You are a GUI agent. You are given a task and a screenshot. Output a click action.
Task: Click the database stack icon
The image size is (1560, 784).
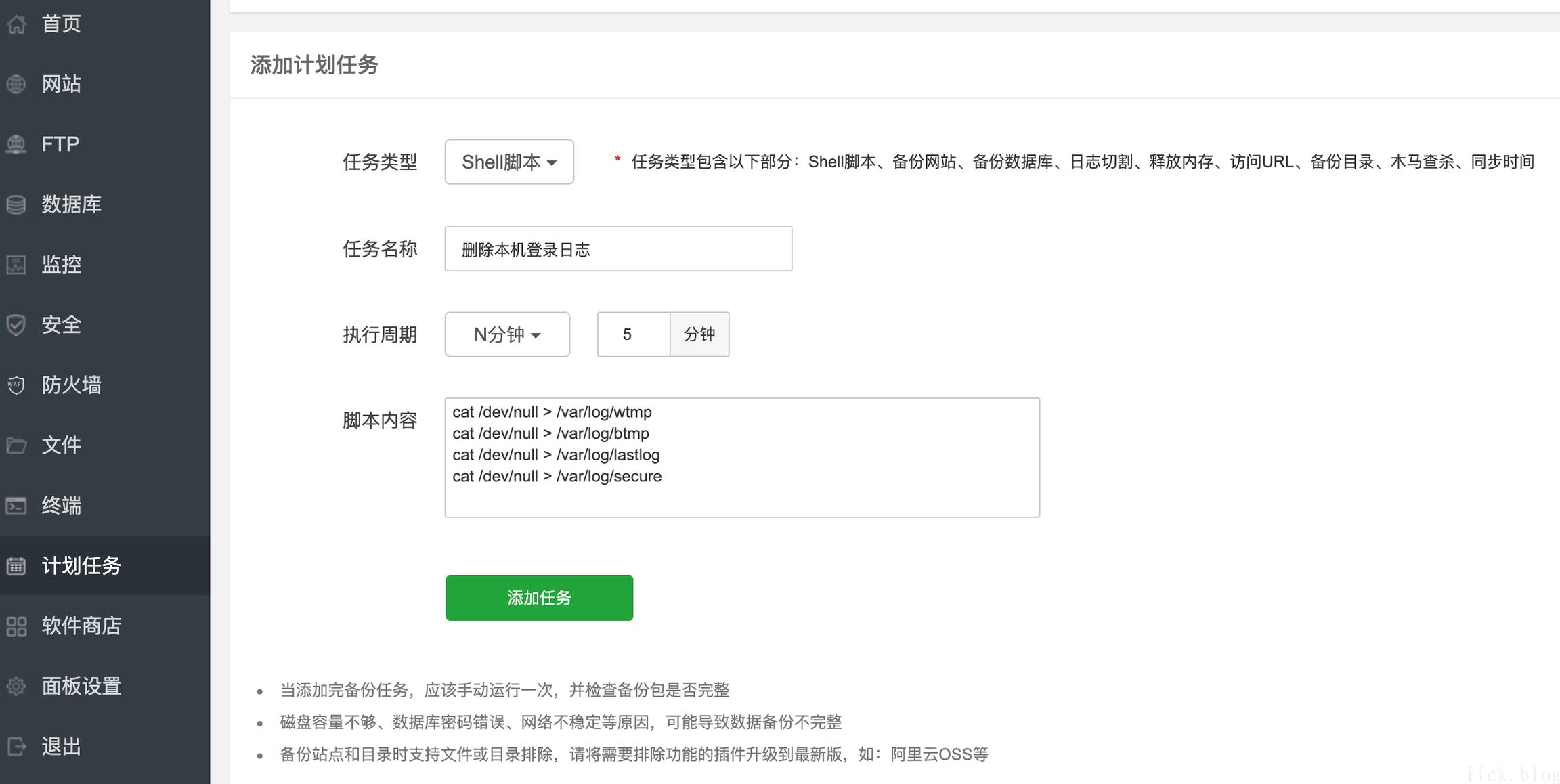[16, 204]
